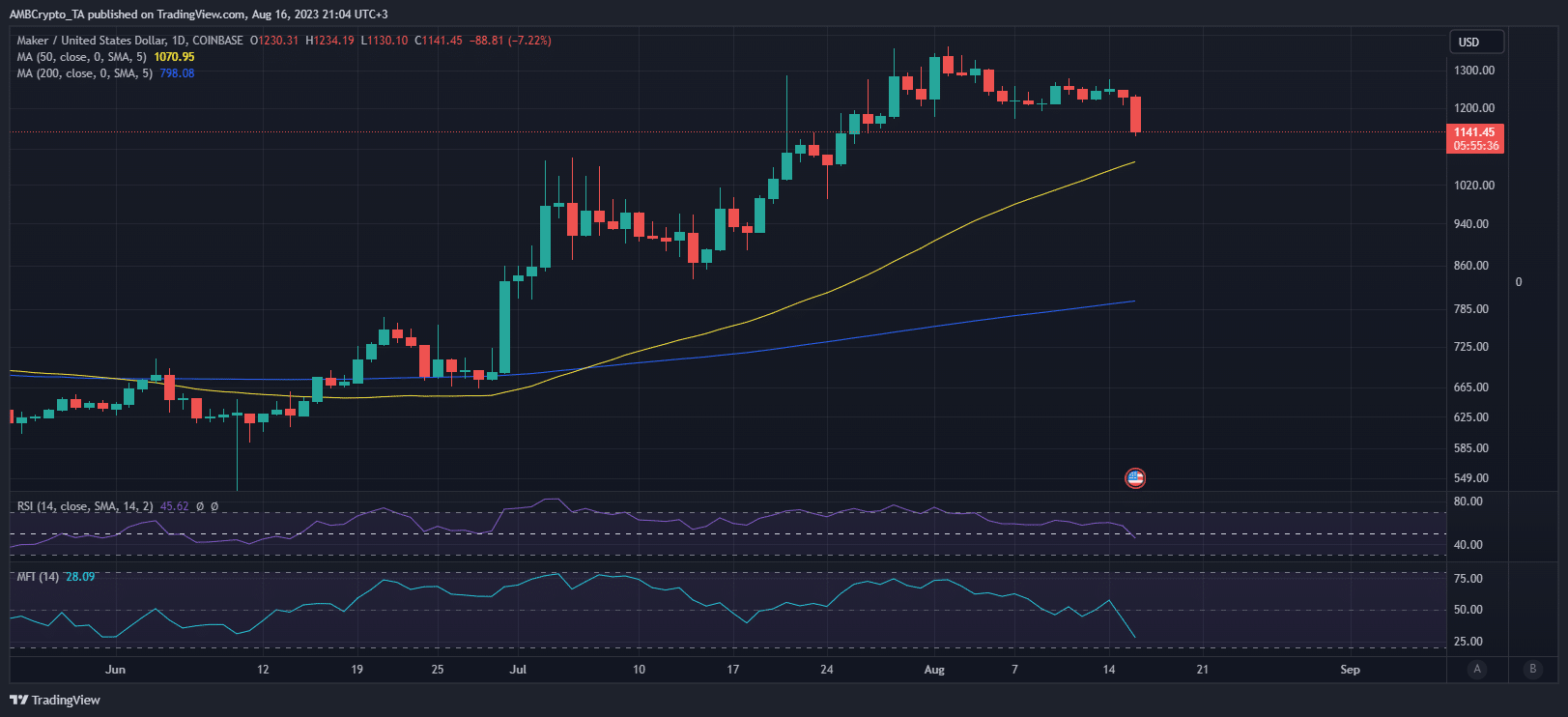Click the MFI 25.00 axis label
This screenshot has width=1568, height=717.
pos(1468,642)
